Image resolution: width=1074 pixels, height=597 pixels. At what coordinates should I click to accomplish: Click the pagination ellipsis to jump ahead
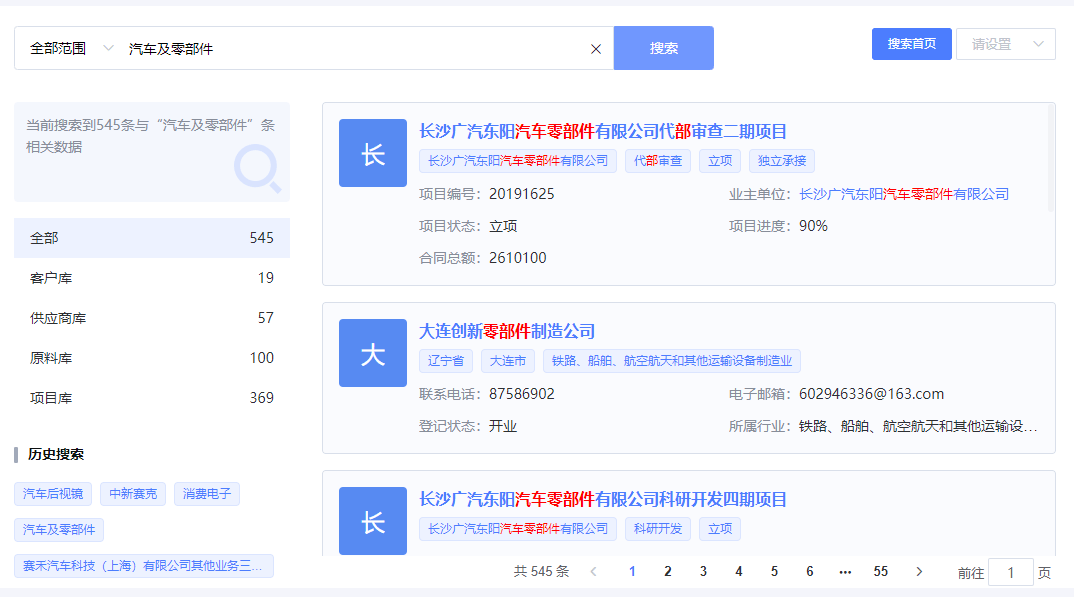845,572
